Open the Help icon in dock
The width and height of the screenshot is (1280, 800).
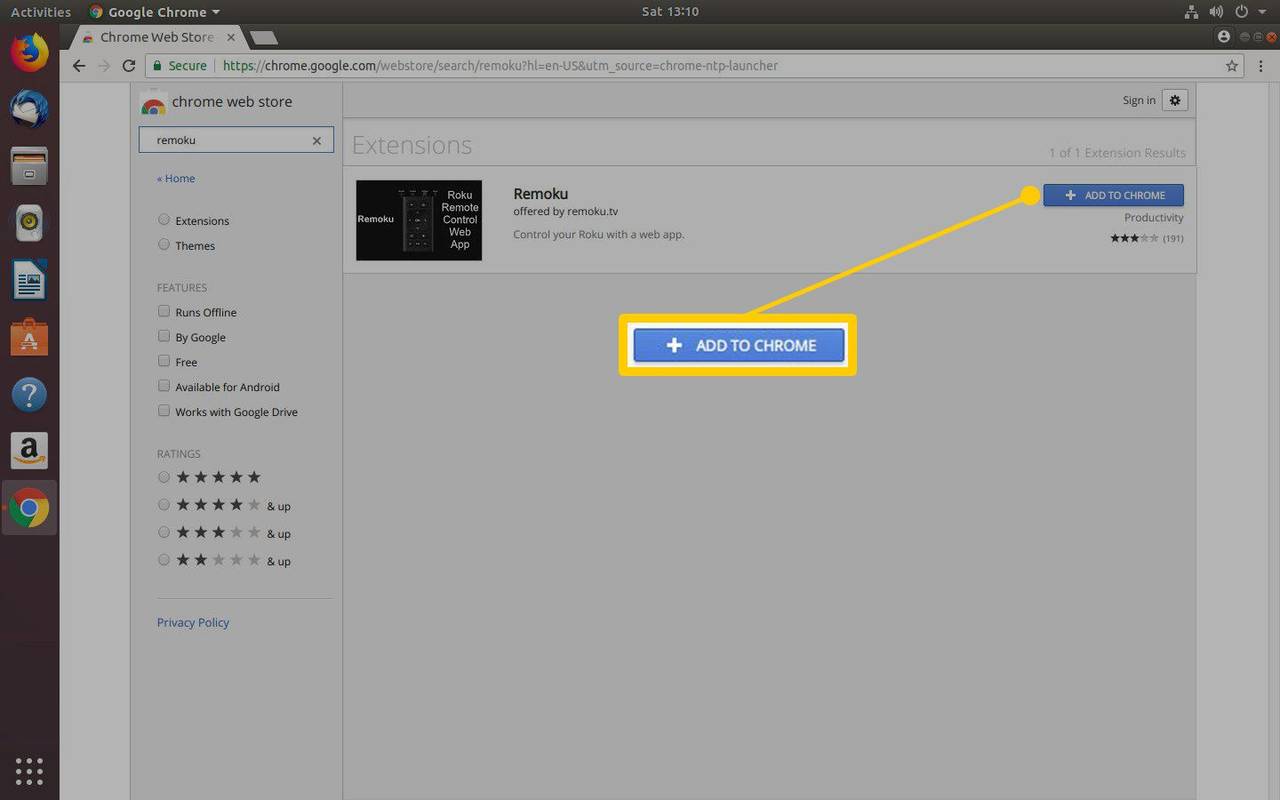click(29, 394)
